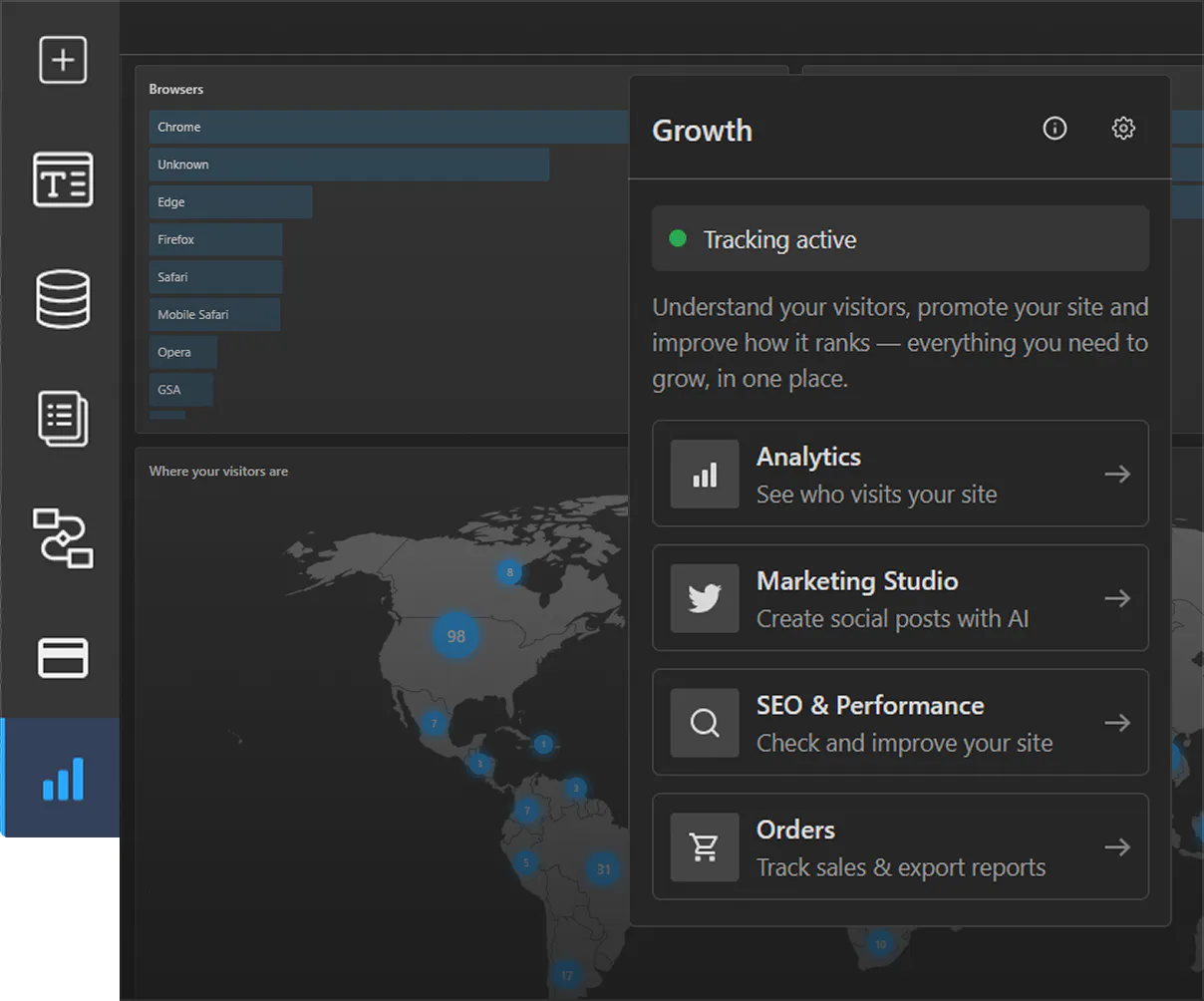This screenshot has width=1204, height=1001.
Task: Open the text content icon in sidebar
Action: point(63,179)
